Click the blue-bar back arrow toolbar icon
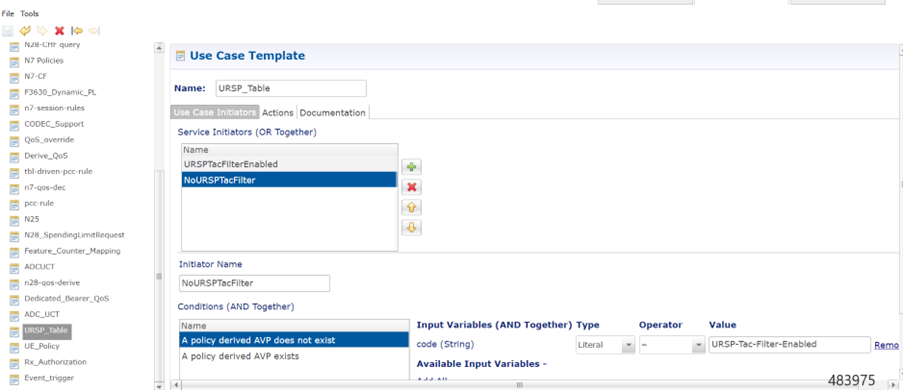 77,31
